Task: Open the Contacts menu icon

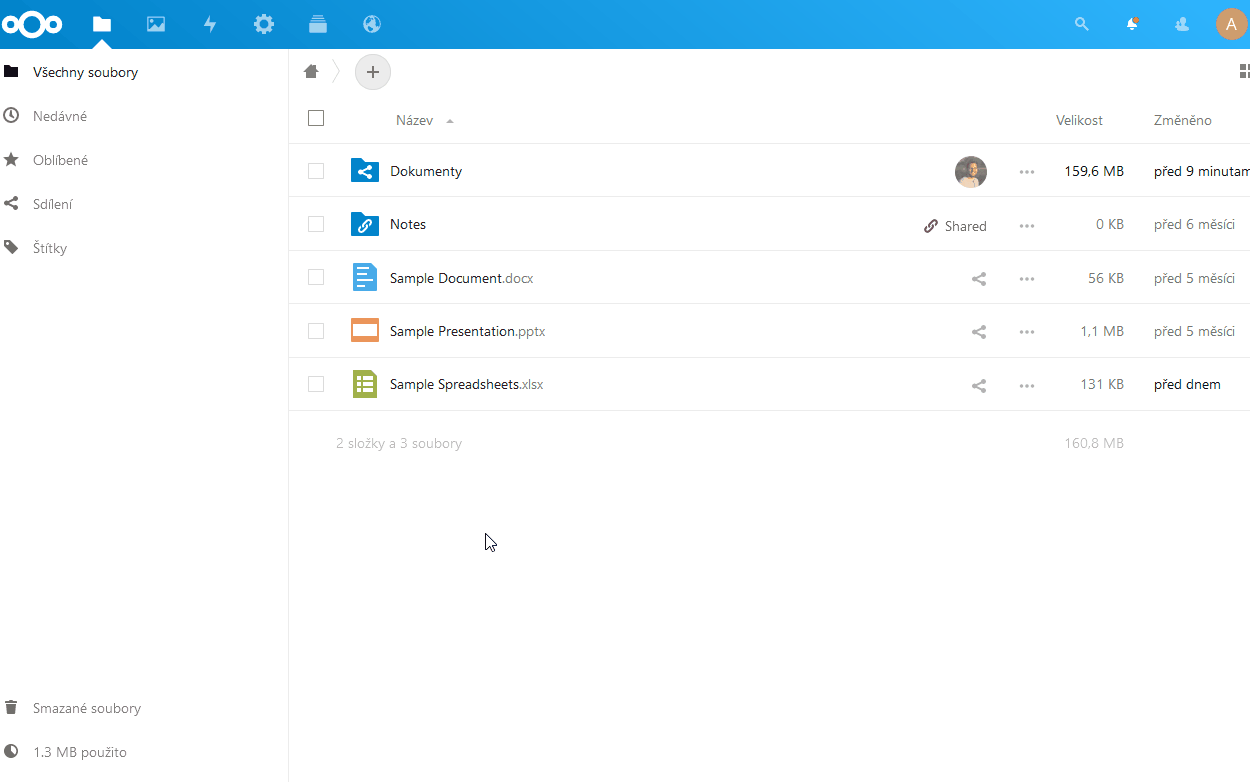Action: (x=1182, y=24)
